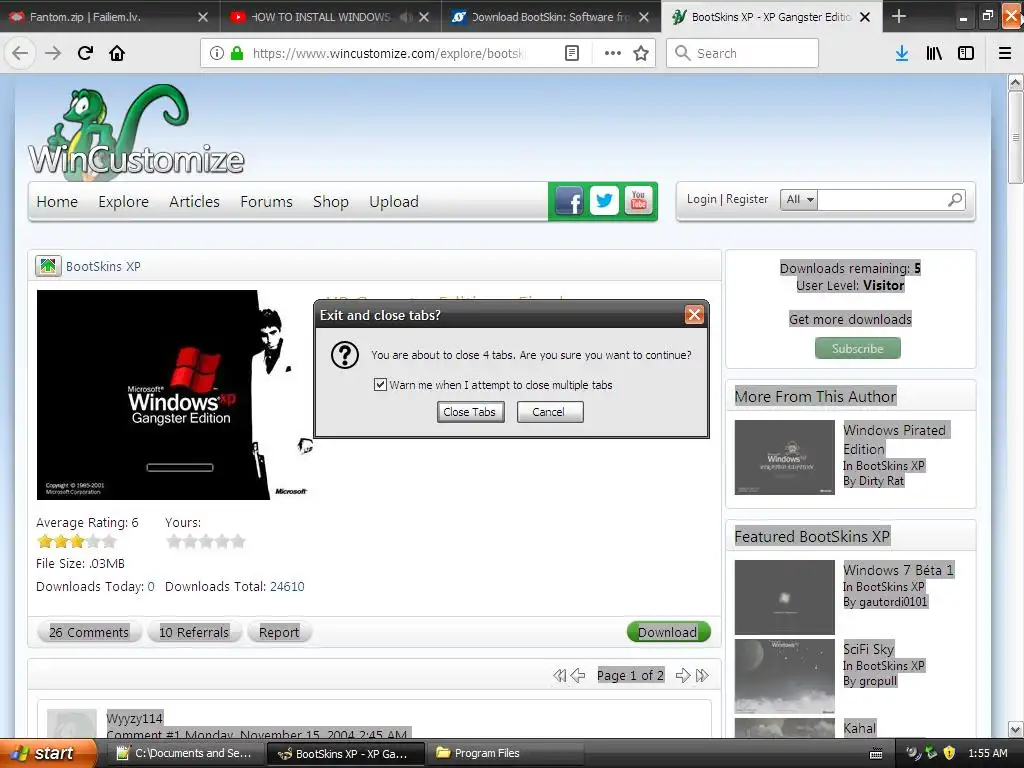Open WinCustomize YouTube icon
This screenshot has height=768, width=1024.
[x=639, y=201]
